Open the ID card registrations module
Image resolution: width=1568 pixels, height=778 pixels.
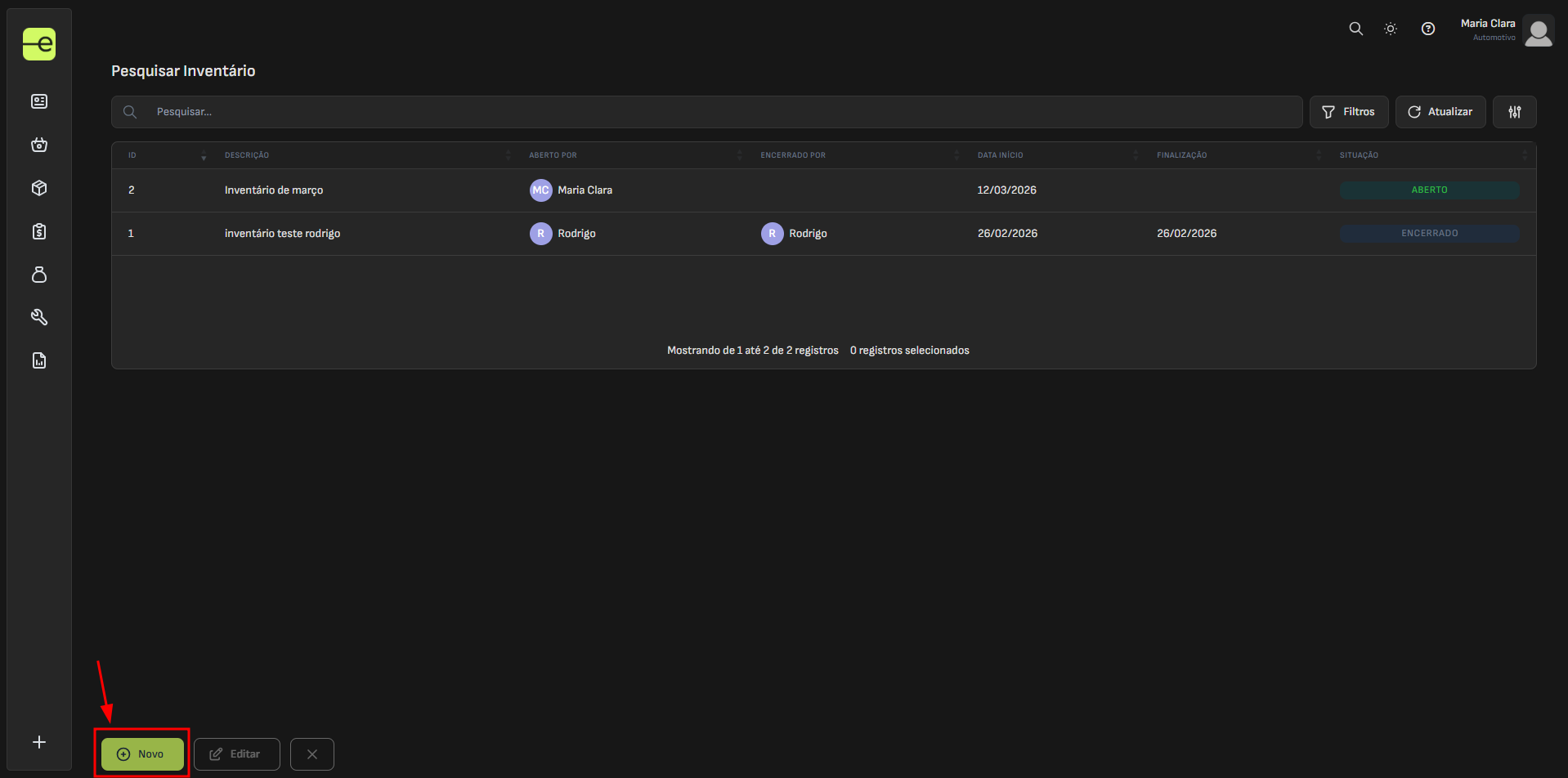(x=39, y=101)
